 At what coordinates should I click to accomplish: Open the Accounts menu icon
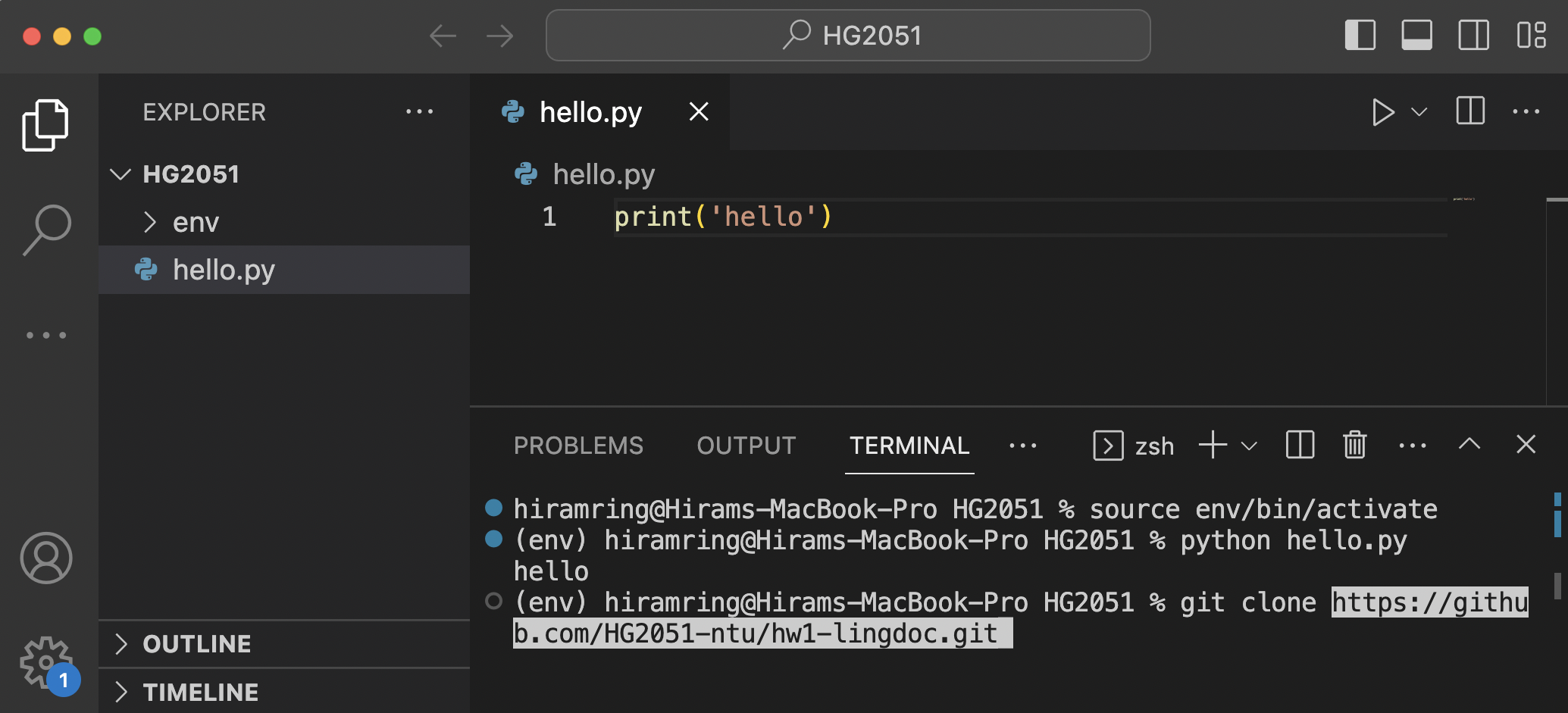pos(46,558)
